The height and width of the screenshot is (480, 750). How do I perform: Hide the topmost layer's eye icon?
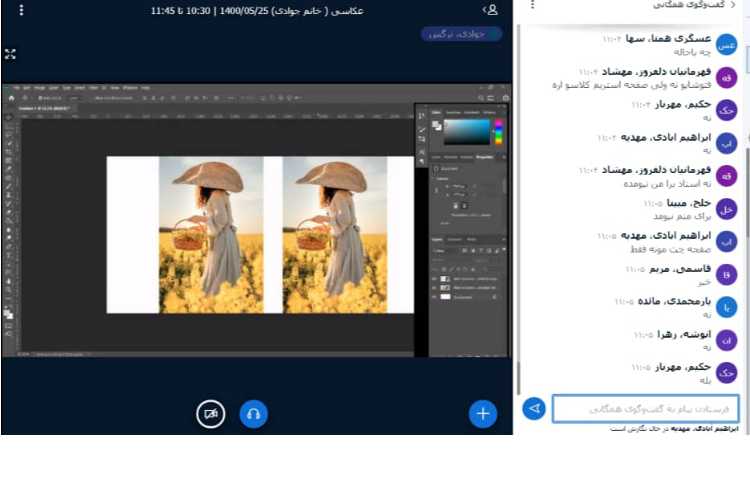point(434,279)
